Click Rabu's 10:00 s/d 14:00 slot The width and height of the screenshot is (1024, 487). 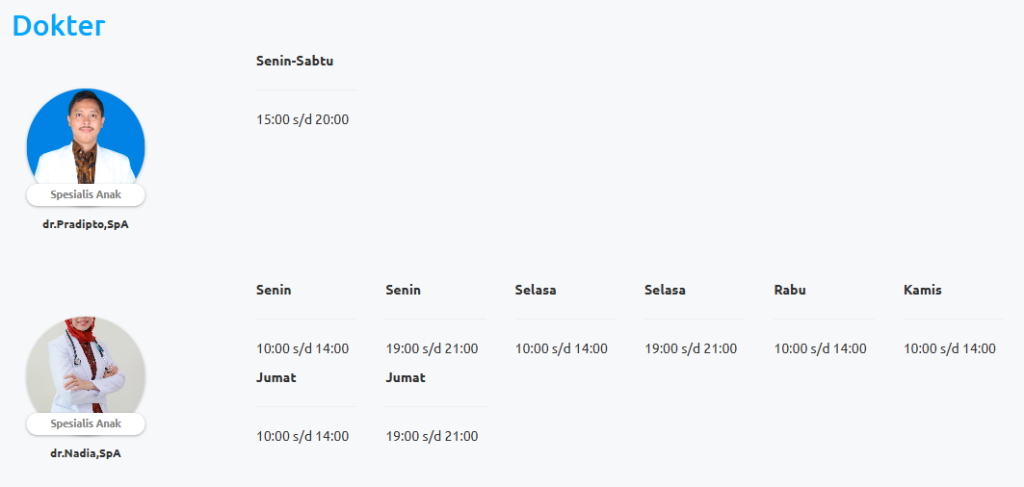coord(820,349)
